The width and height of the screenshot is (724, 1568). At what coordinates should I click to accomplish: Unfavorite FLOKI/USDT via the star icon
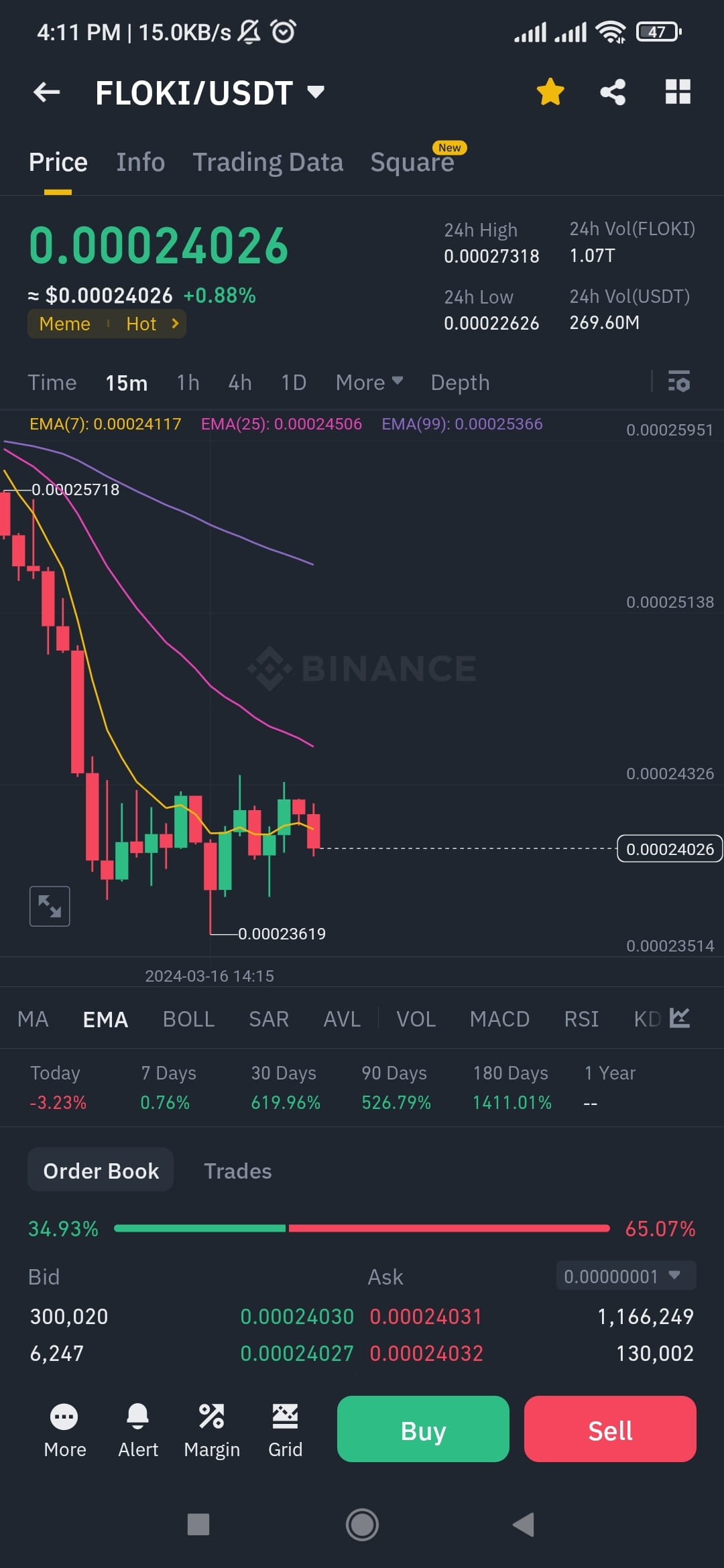550,92
